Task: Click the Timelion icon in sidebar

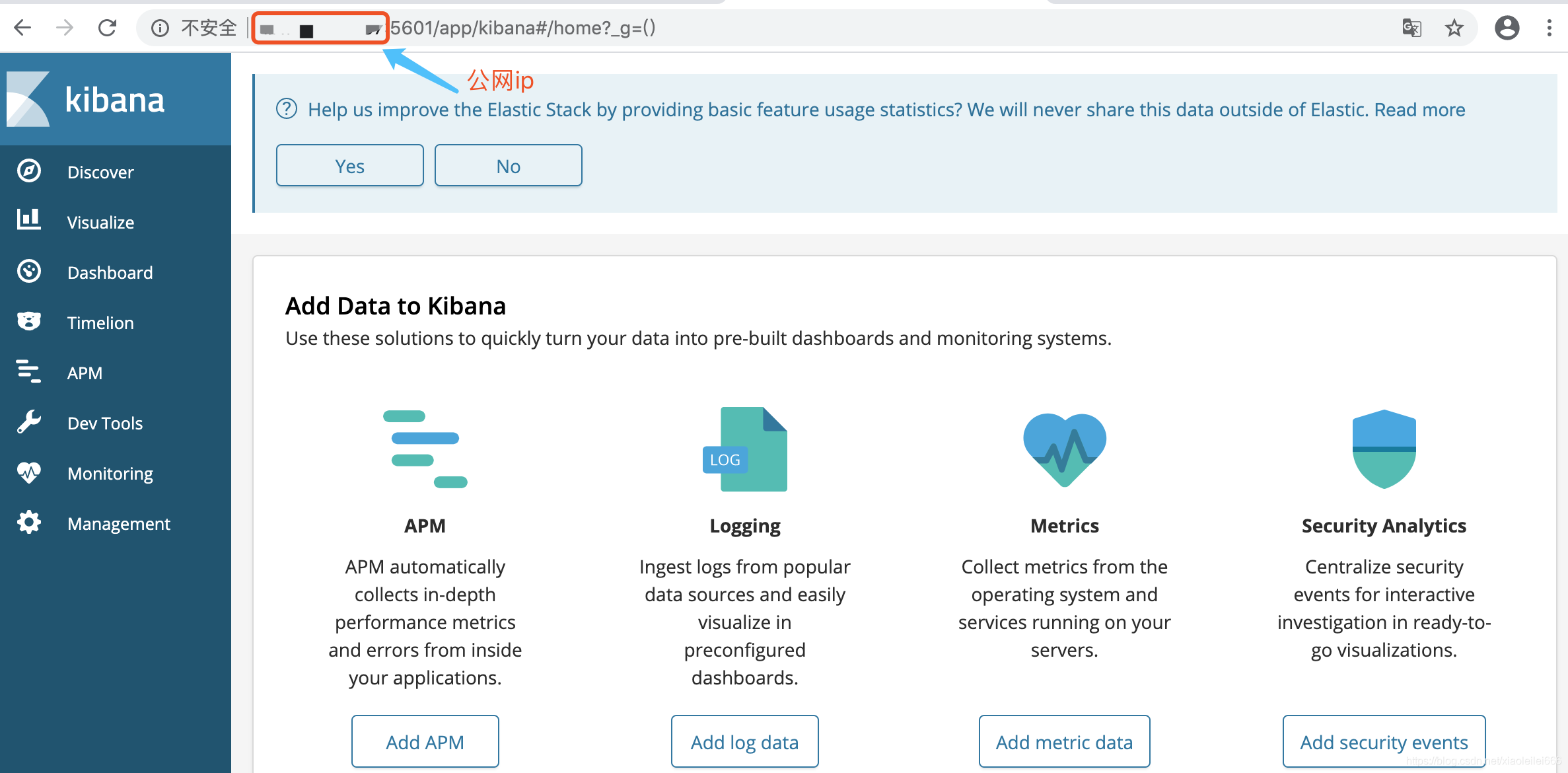Action: (x=27, y=322)
